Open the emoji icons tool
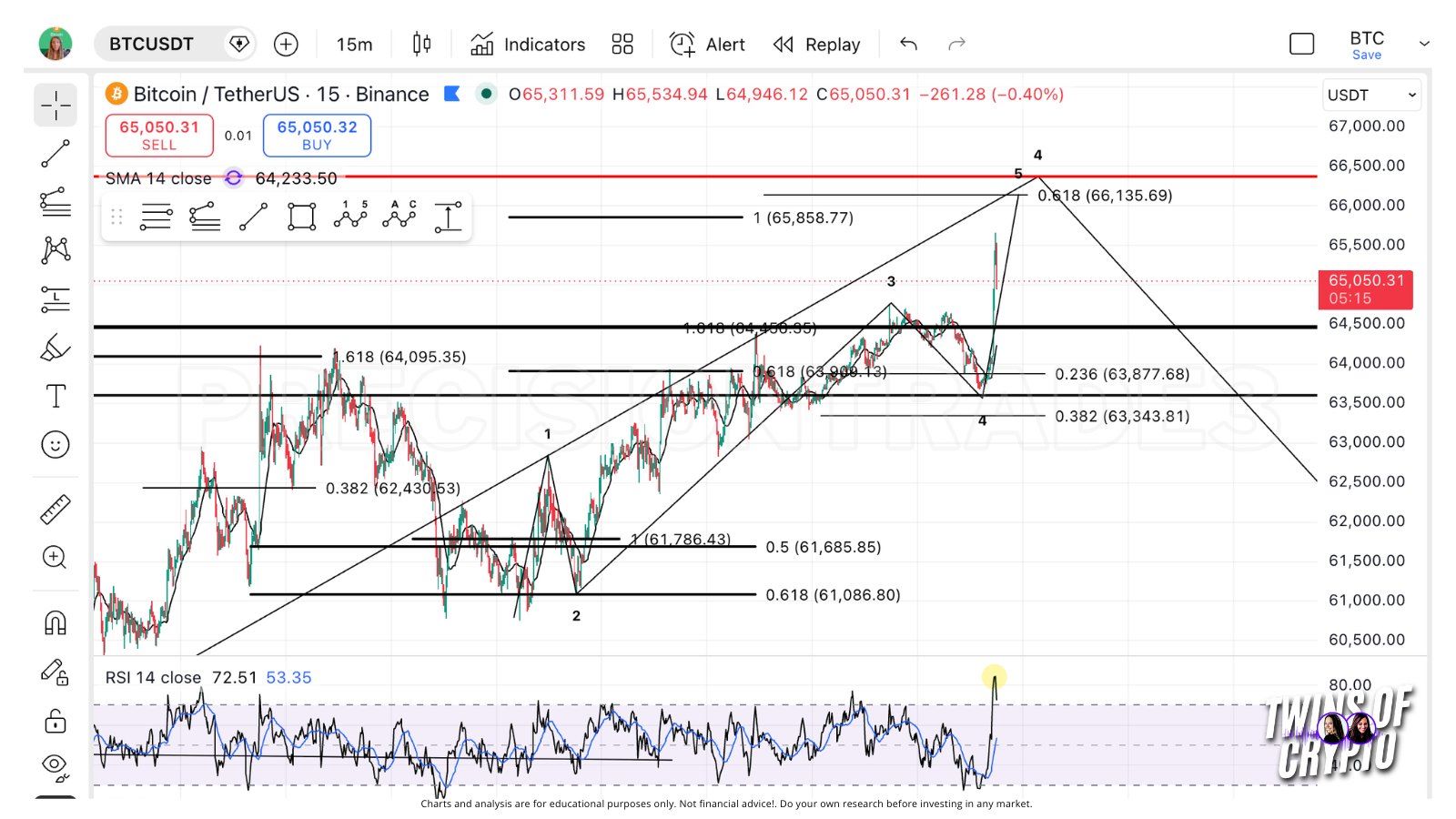The image size is (1456, 819). click(56, 444)
